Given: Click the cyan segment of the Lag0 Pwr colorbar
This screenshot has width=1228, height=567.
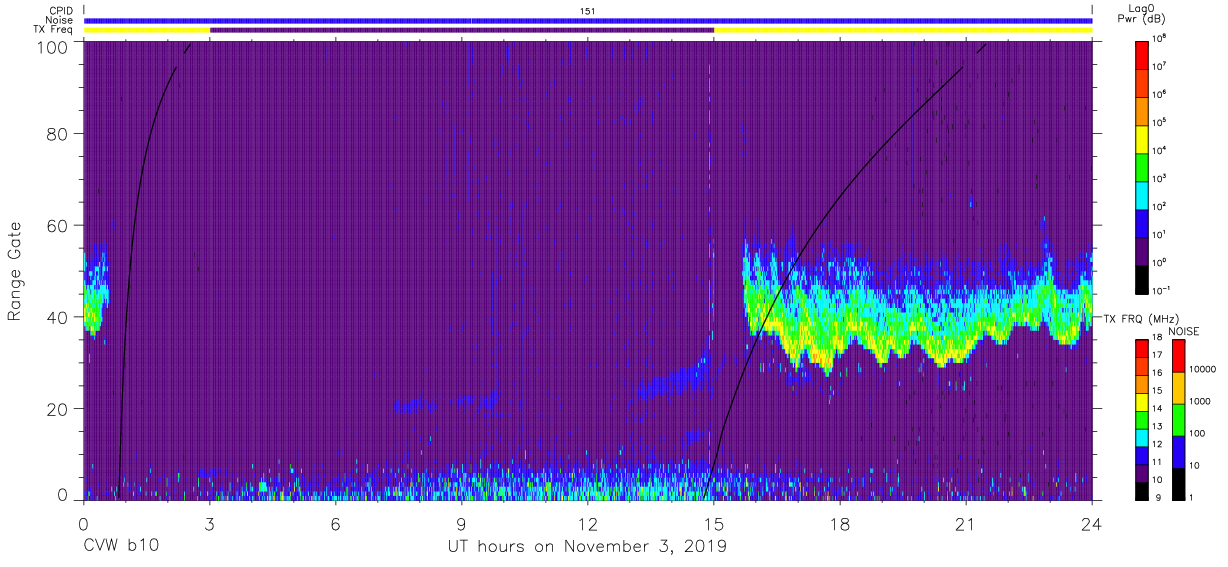Looking at the screenshot, I should (1144, 195).
